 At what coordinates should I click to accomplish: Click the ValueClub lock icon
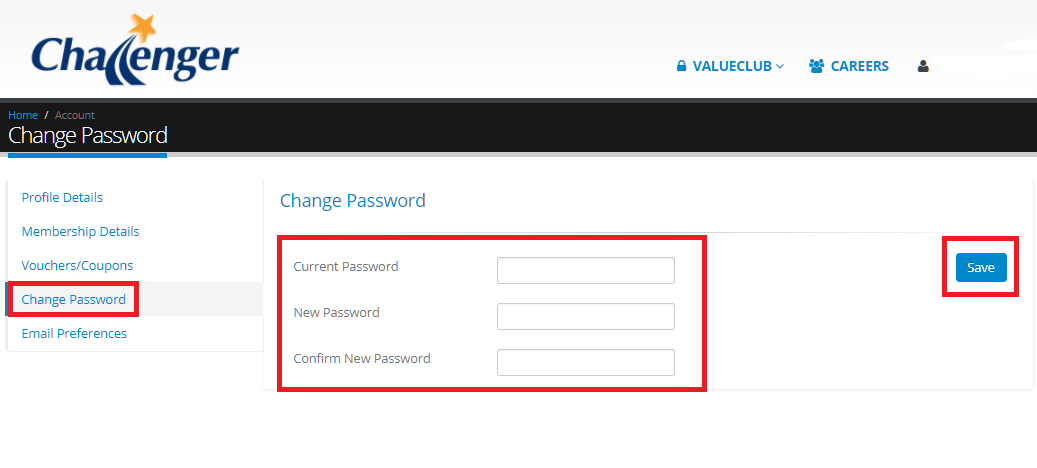(681, 66)
